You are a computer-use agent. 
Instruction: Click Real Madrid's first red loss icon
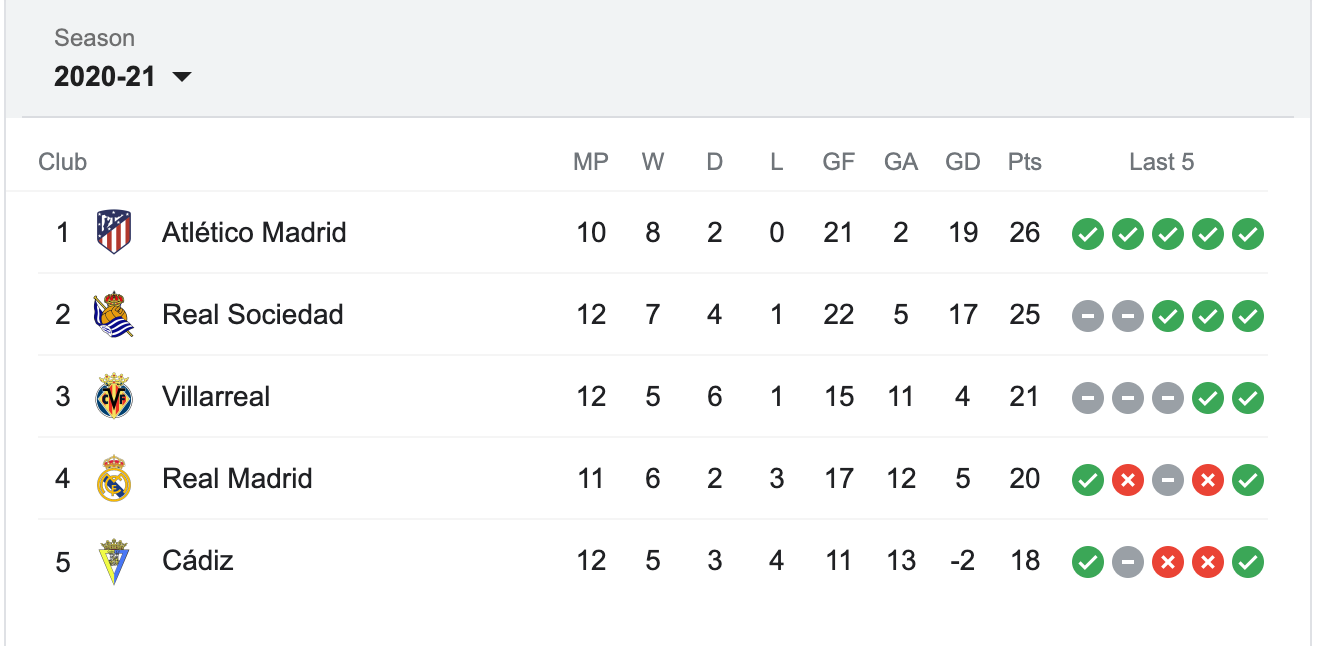pos(1127,481)
